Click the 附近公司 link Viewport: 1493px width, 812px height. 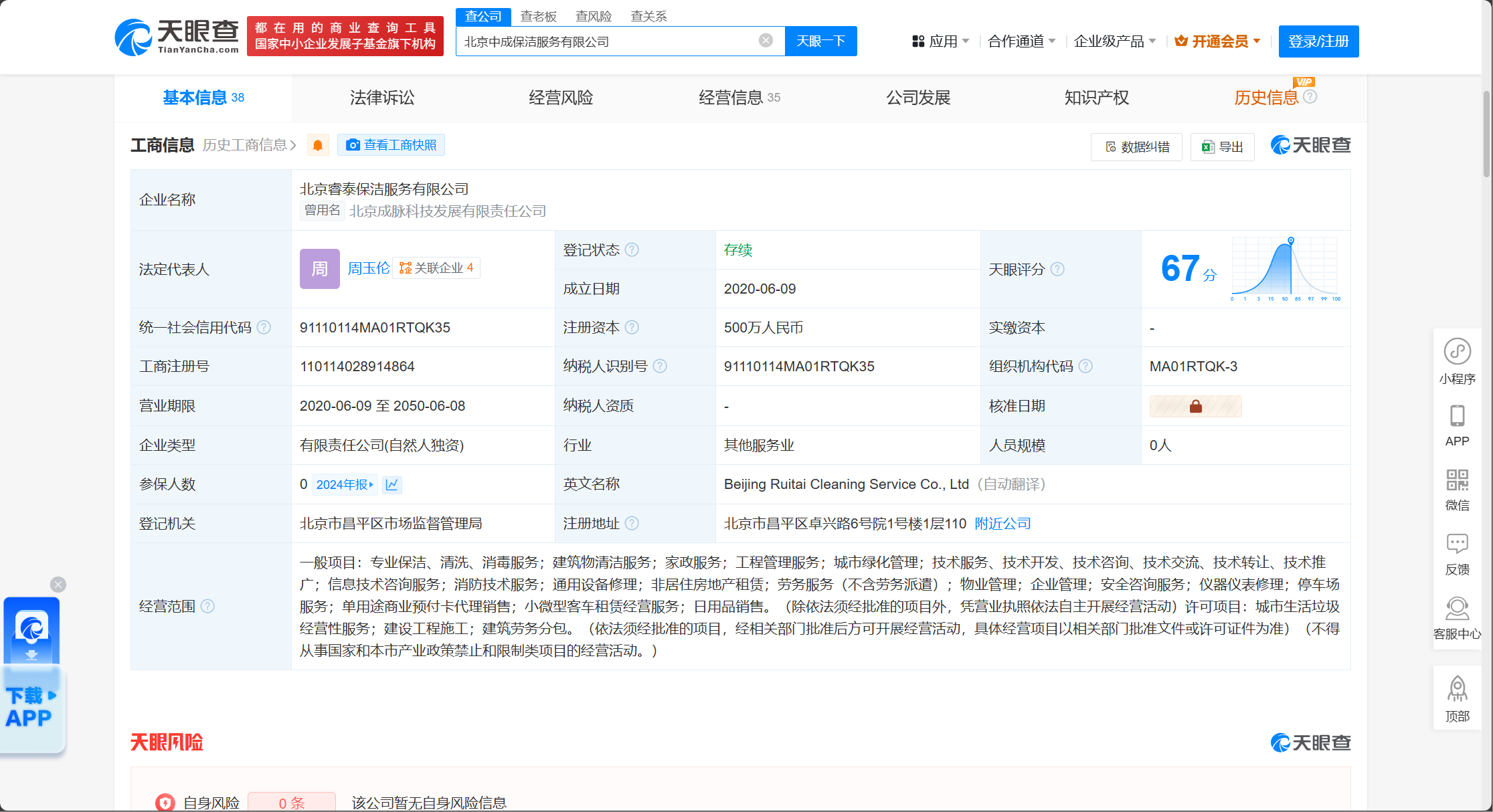[x=1002, y=523]
